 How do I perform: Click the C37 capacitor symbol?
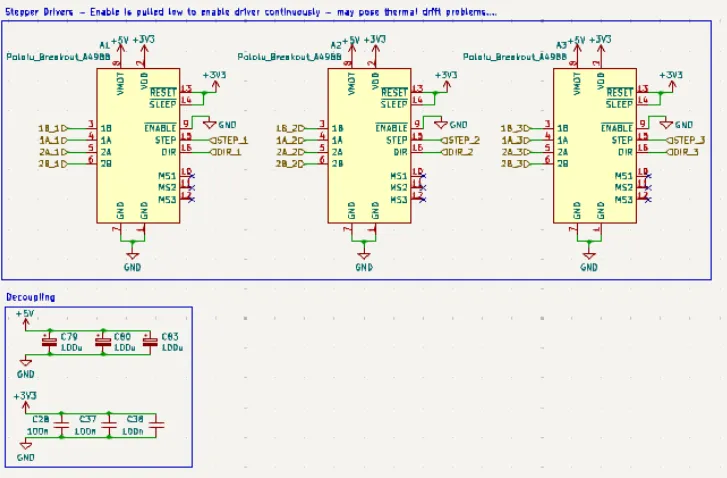pyautogui.click(x=108, y=424)
